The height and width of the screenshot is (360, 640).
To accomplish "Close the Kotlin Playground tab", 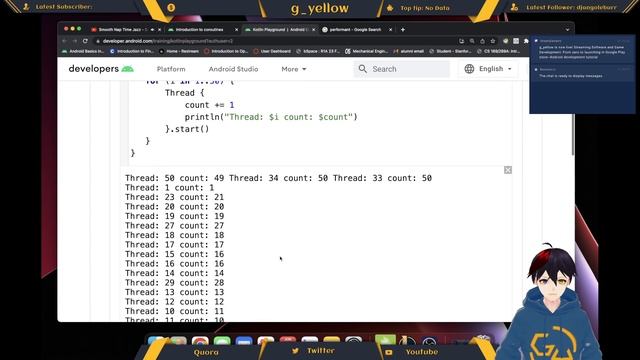I will pos(313,30).
